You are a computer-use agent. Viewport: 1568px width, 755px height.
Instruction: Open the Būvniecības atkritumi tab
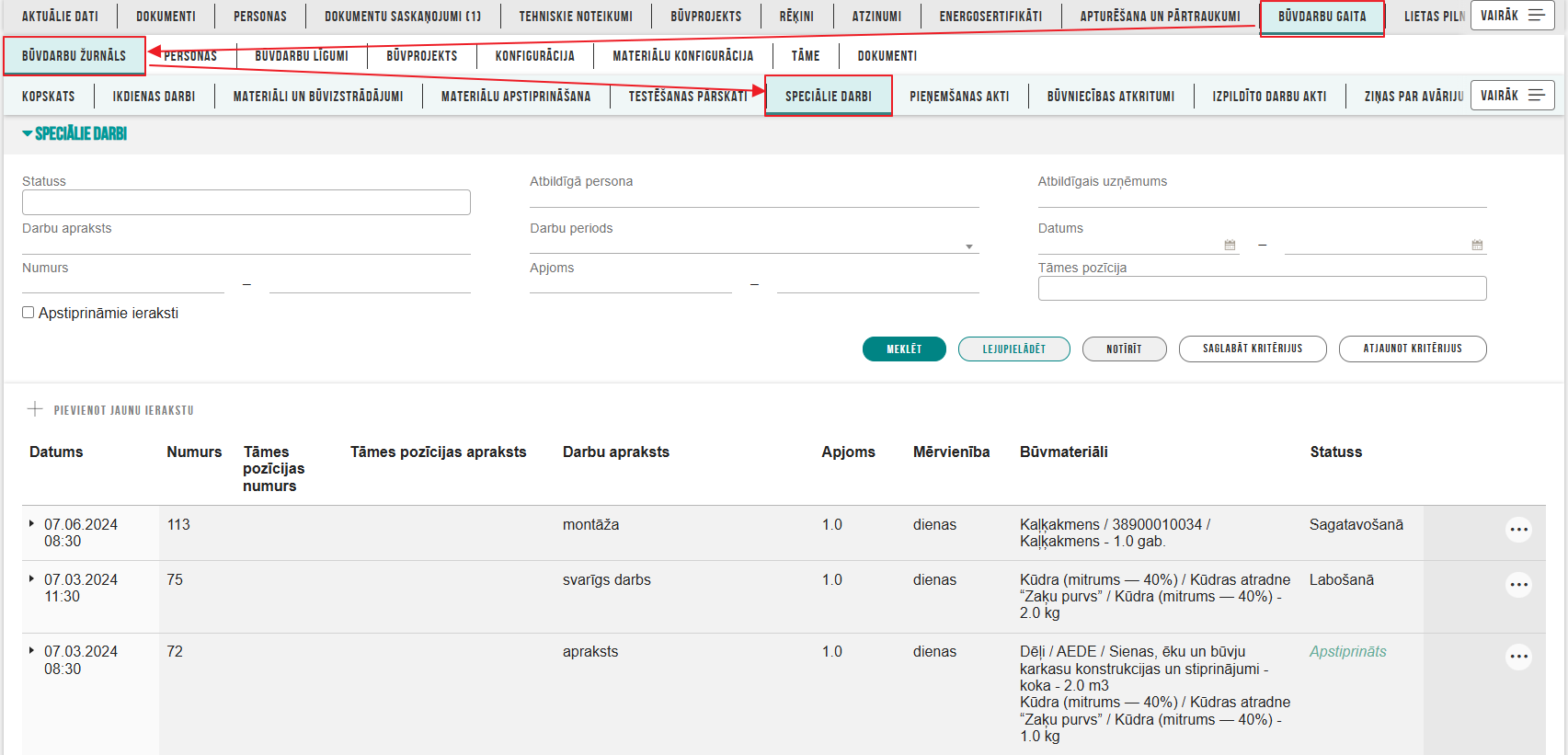[1111, 97]
